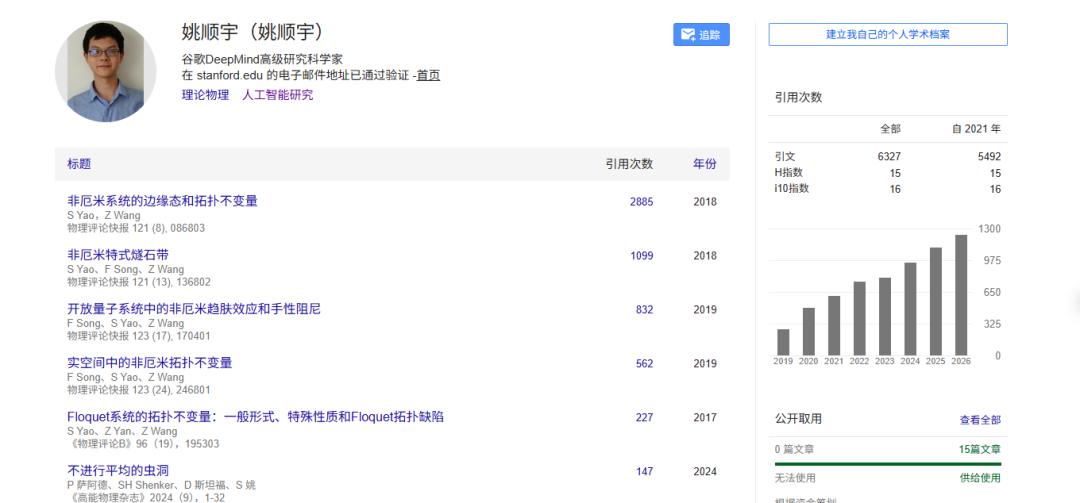
Task: View the 1099 citations list
Action: point(641,256)
